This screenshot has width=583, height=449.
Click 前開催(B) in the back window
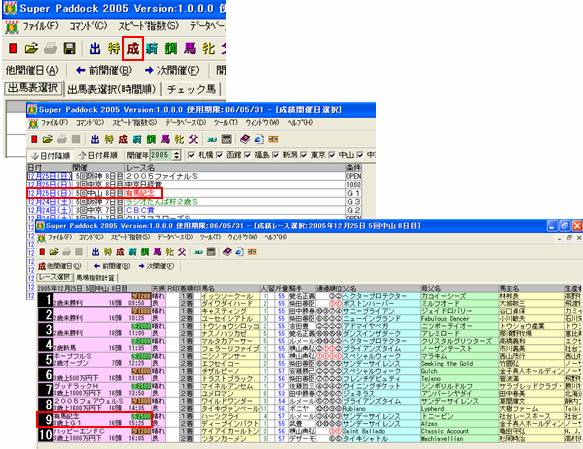click(103, 70)
